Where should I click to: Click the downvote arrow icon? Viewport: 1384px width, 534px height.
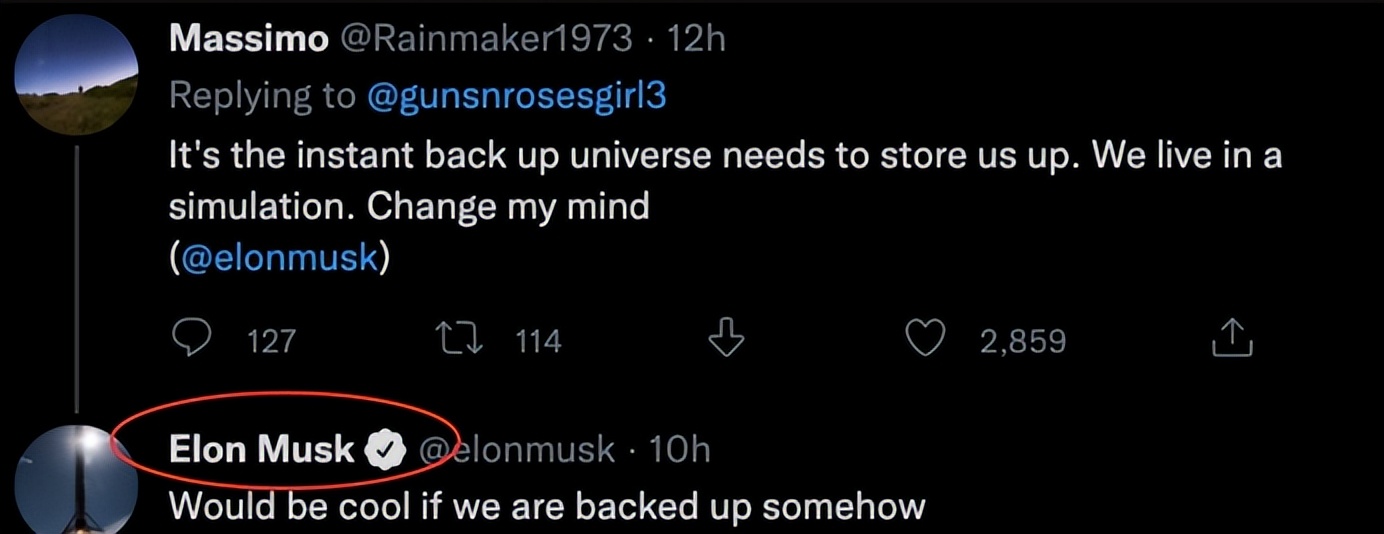[x=727, y=341]
